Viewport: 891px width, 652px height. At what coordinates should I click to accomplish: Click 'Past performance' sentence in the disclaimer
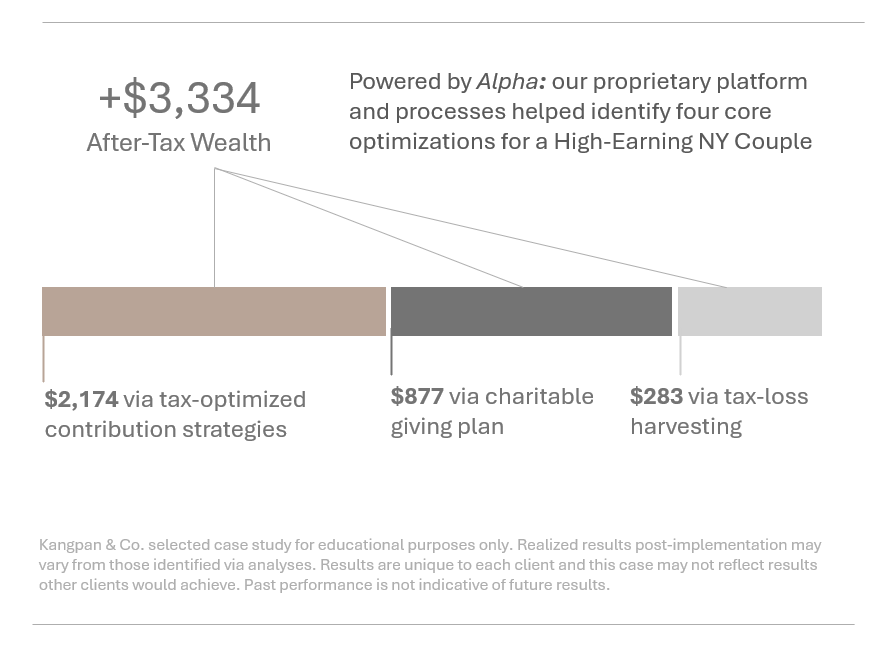(x=426, y=584)
